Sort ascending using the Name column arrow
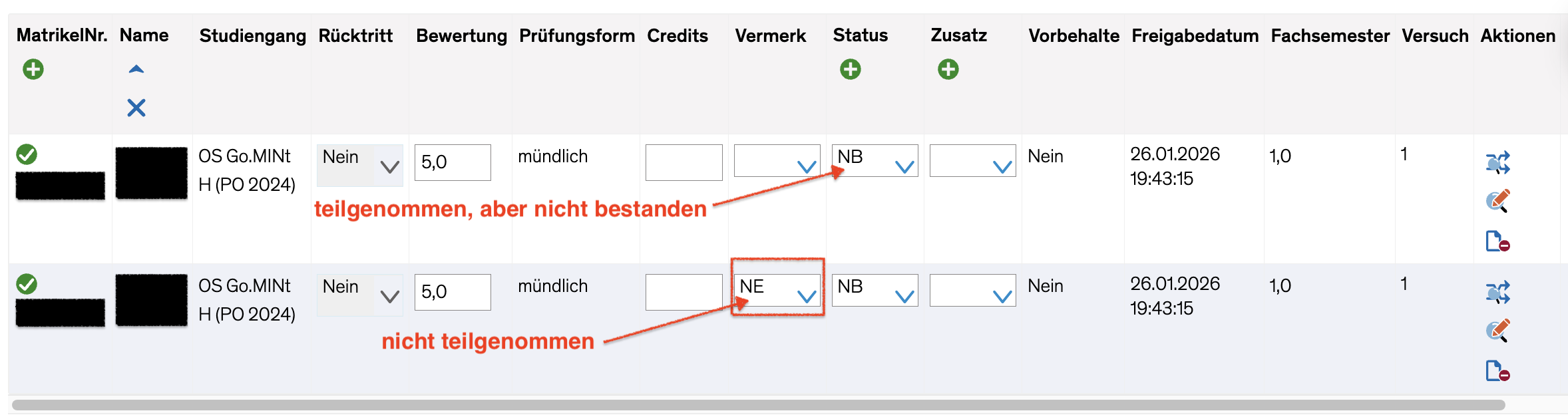1568x419 pixels. 136,69
